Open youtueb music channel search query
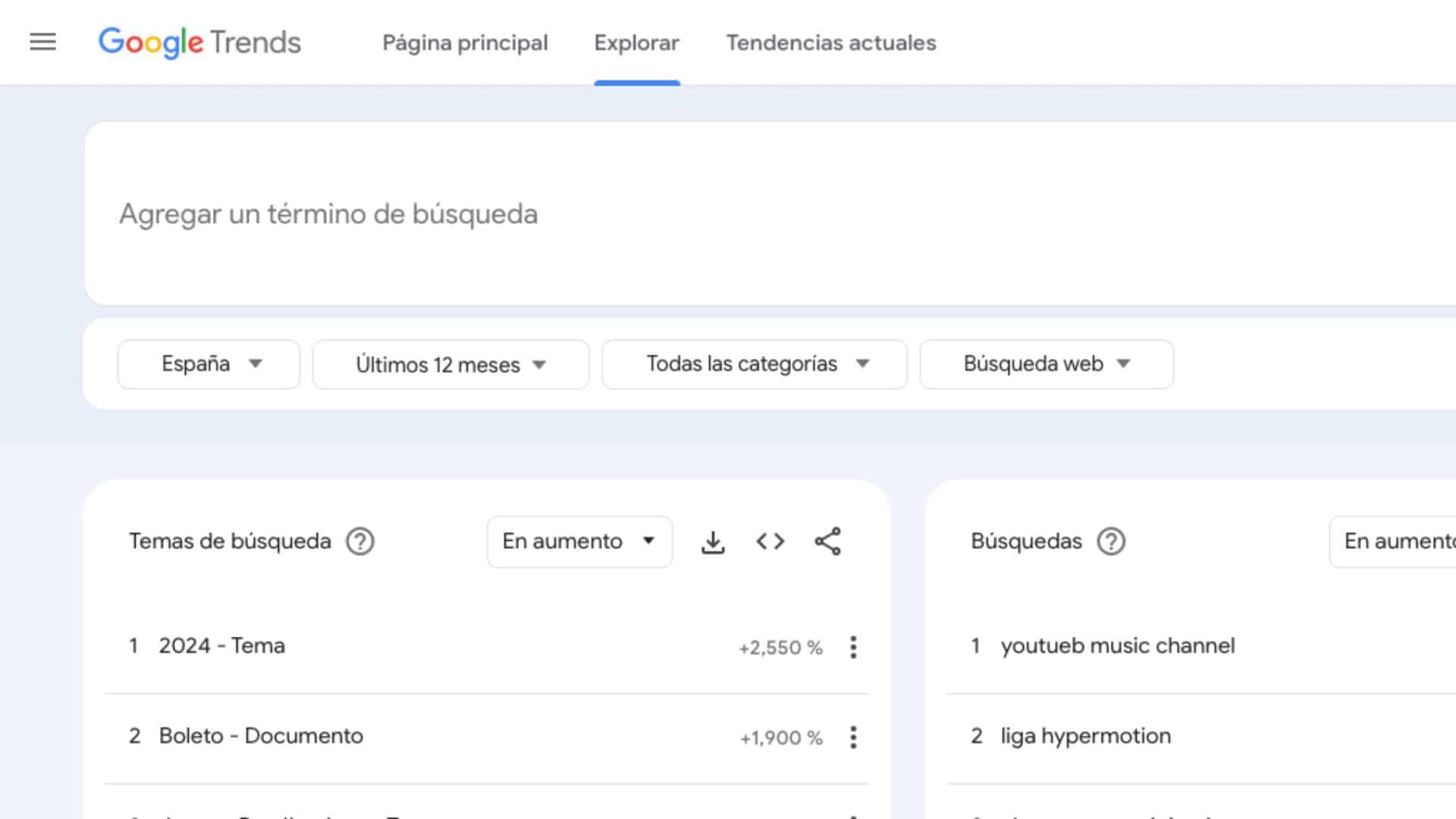 (1118, 646)
